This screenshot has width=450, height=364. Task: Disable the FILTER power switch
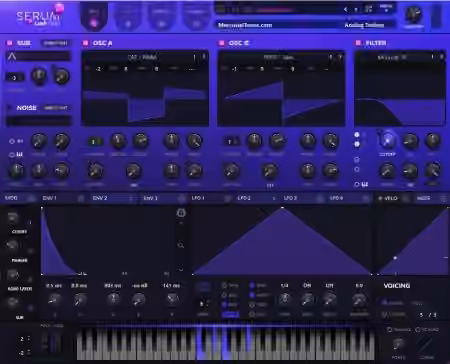point(358,43)
